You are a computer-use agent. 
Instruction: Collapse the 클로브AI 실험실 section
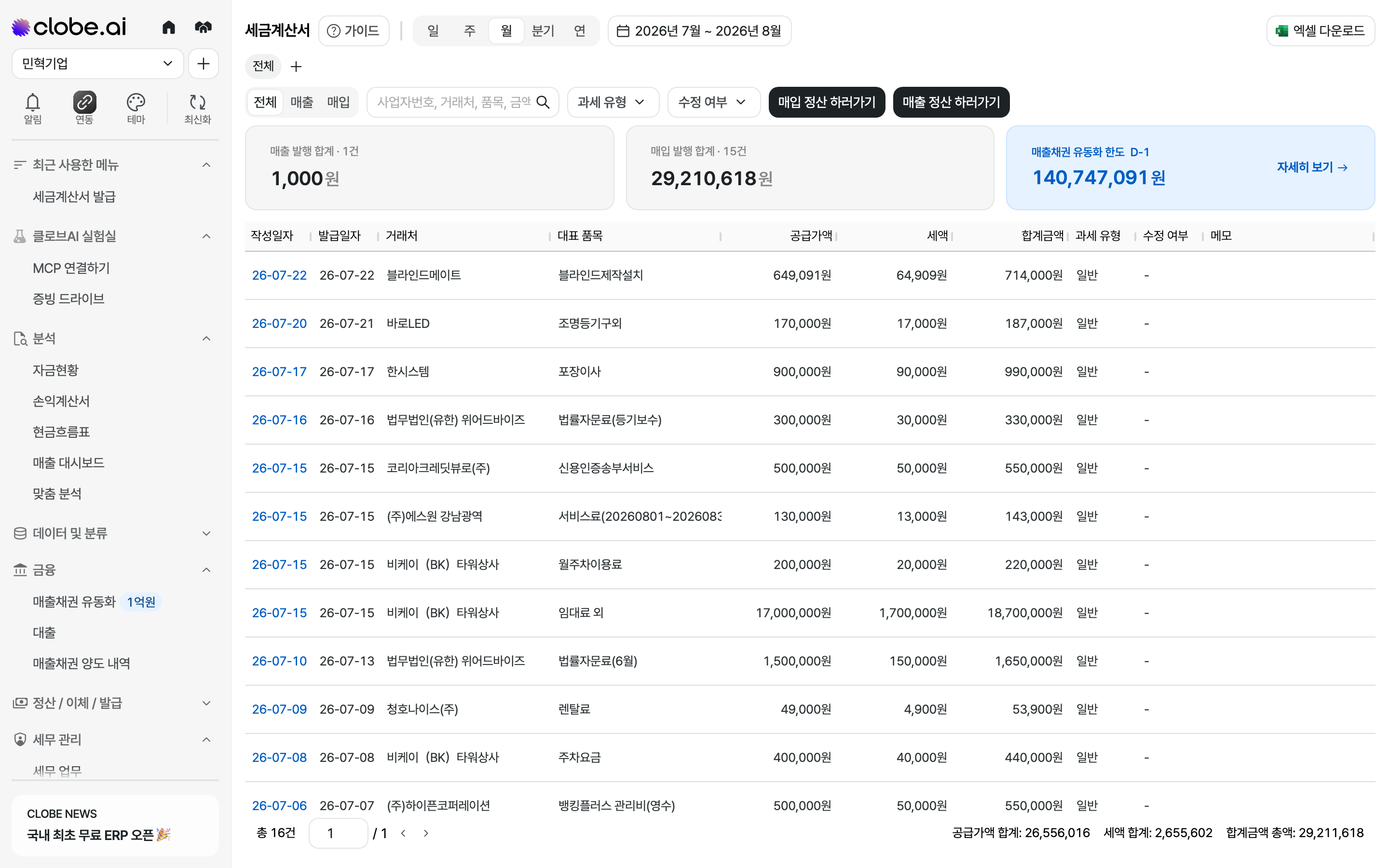[x=206, y=236]
